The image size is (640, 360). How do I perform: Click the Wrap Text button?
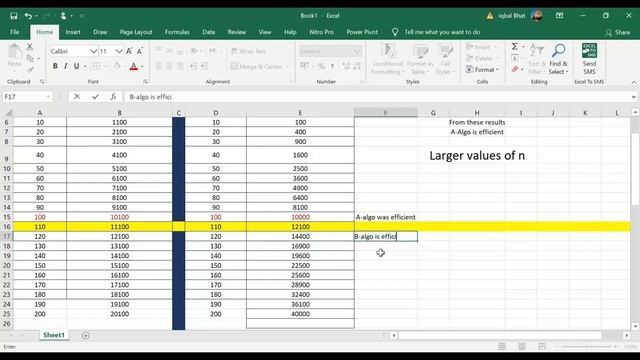point(248,51)
